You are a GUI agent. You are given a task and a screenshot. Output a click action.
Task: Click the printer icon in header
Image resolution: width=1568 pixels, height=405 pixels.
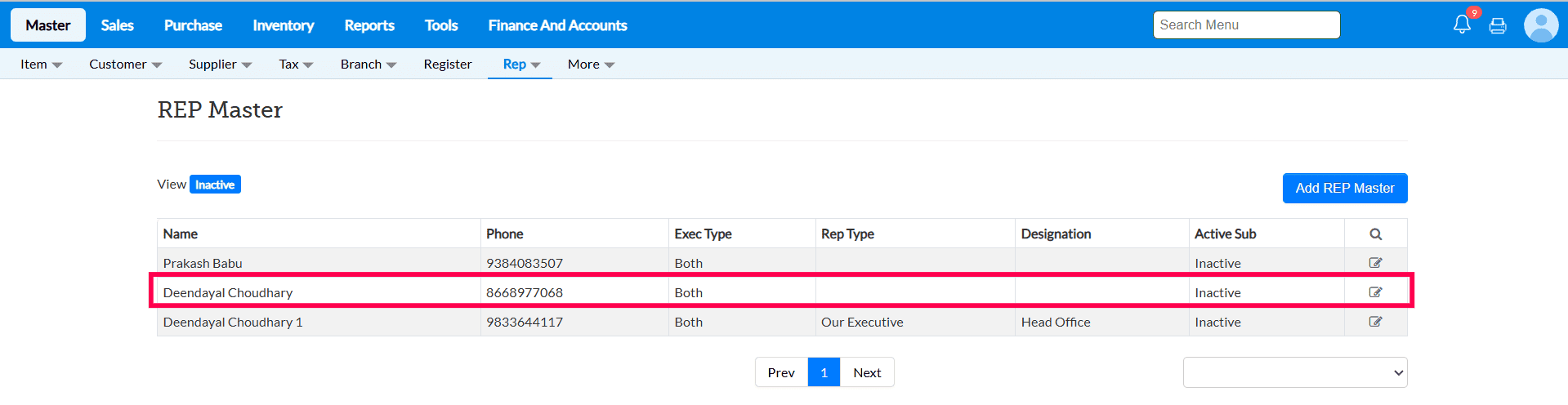tap(1498, 26)
